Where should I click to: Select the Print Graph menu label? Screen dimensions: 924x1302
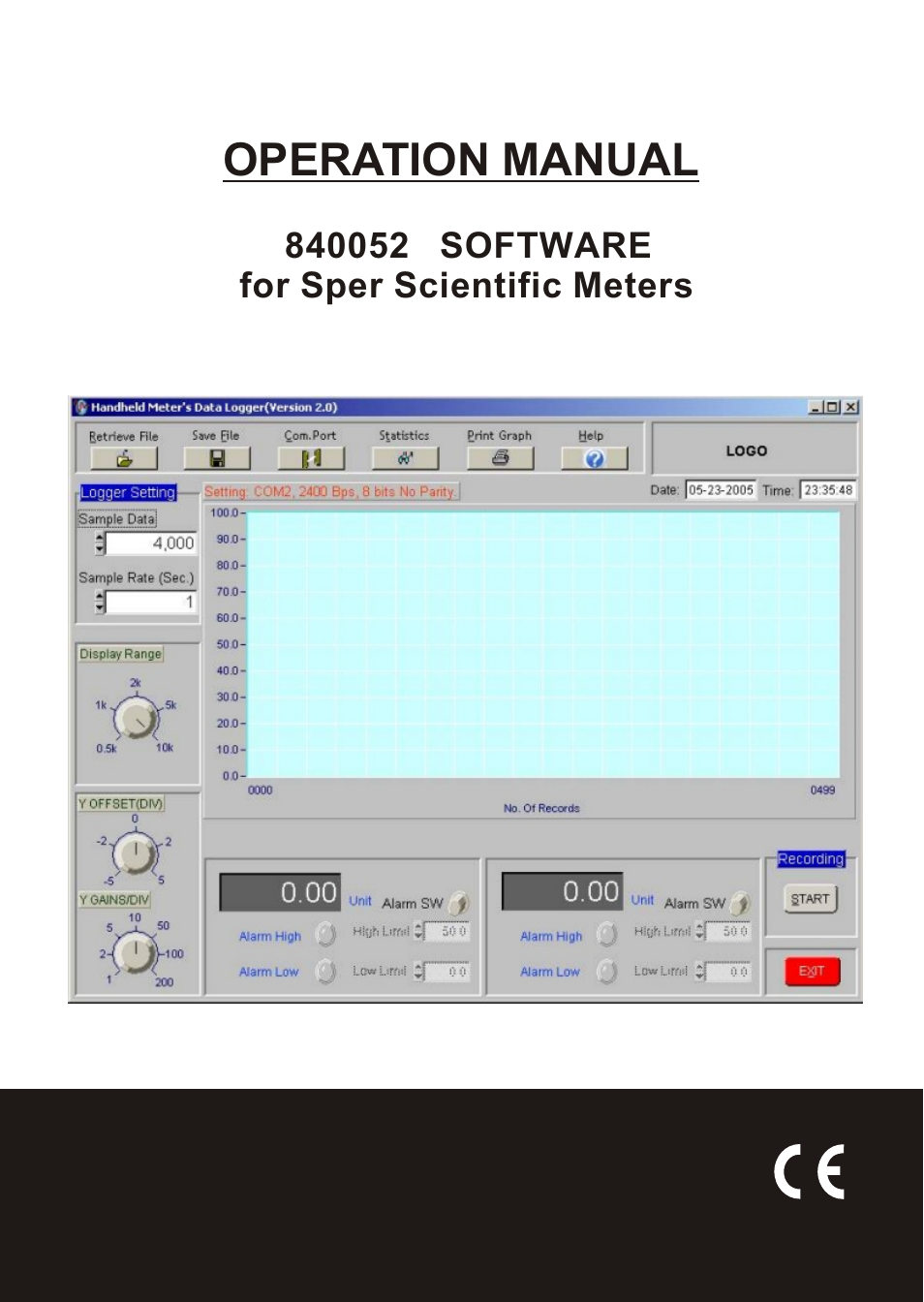(x=499, y=435)
